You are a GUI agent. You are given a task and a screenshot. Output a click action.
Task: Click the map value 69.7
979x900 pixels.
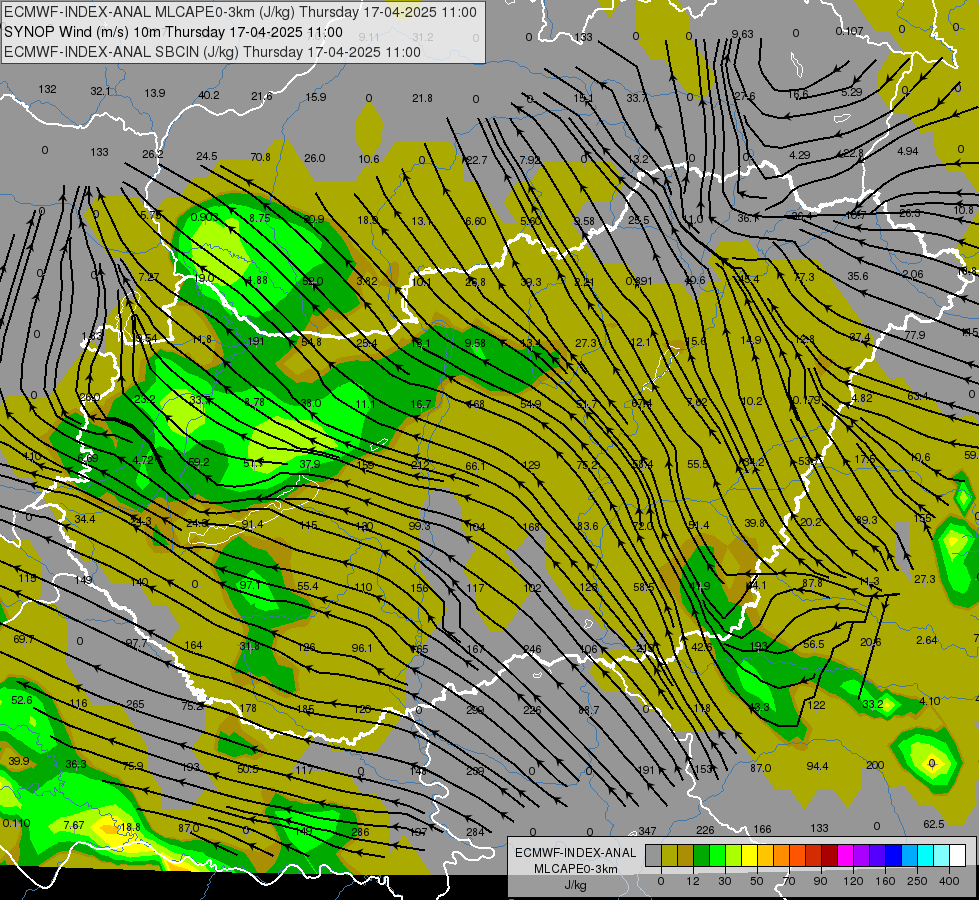click(x=24, y=639)
